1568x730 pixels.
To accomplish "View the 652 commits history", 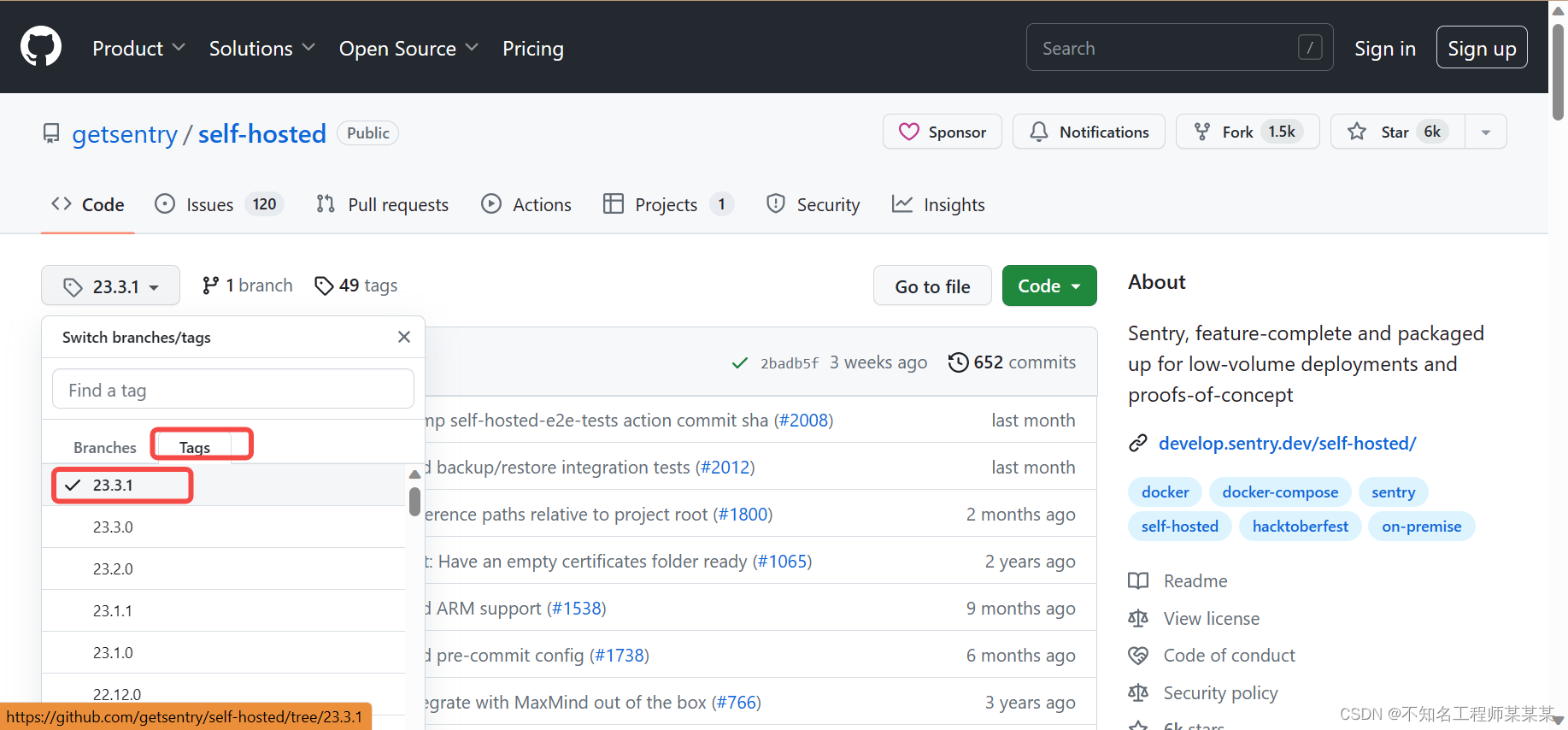I will (1012, 362).
